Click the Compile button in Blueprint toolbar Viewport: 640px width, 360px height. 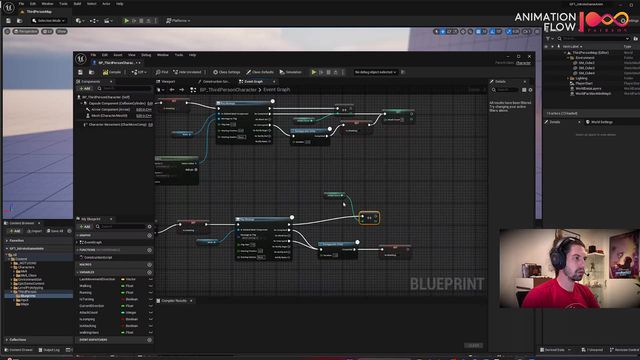coord(112,72)
